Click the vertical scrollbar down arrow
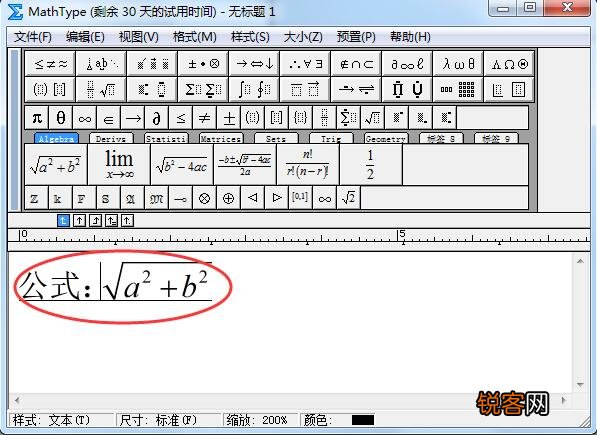This screenshot has height=435, width=597. pyautogui.click(x=580, y=385)
